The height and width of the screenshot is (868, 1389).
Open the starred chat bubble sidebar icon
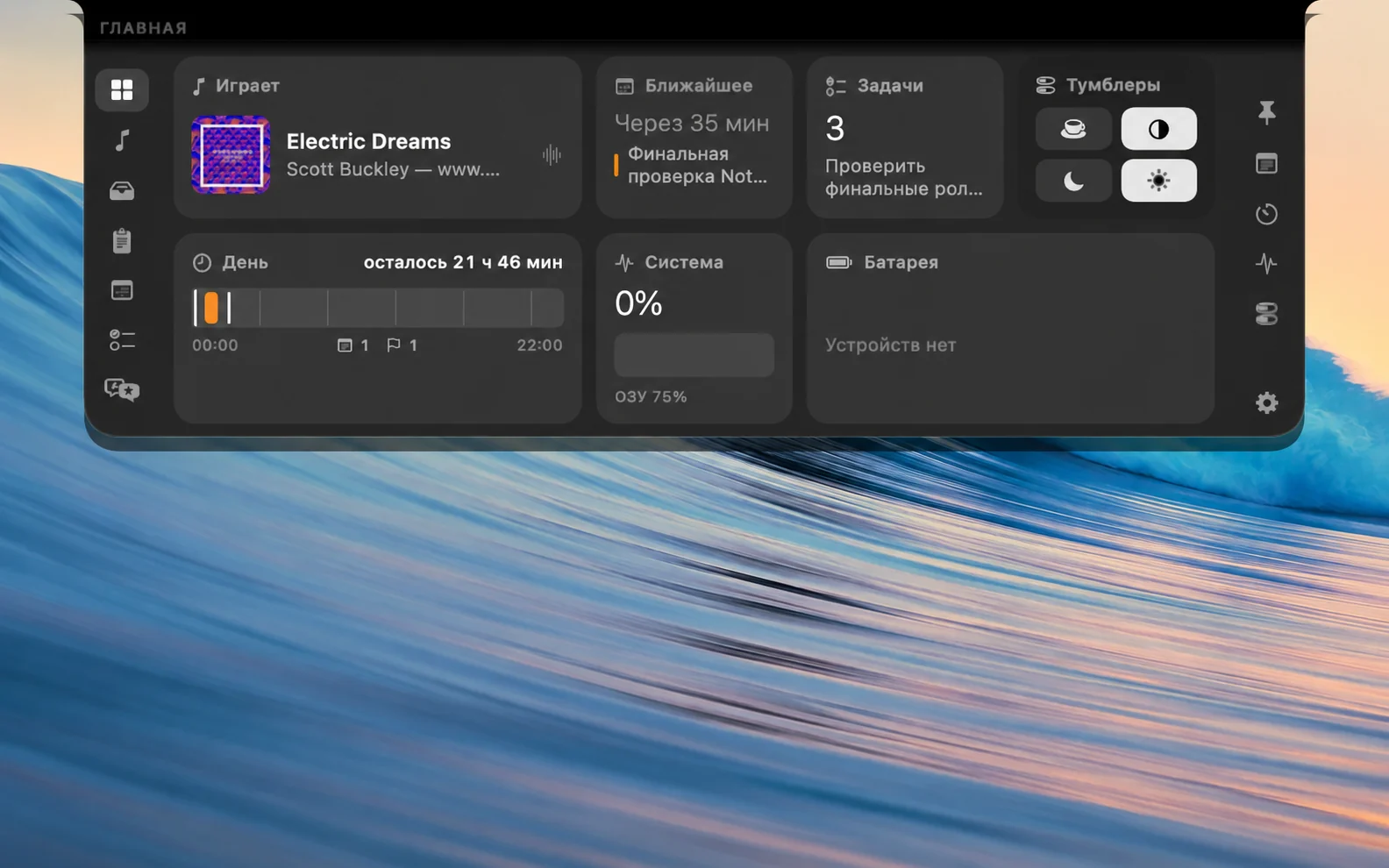pos(122,389)
